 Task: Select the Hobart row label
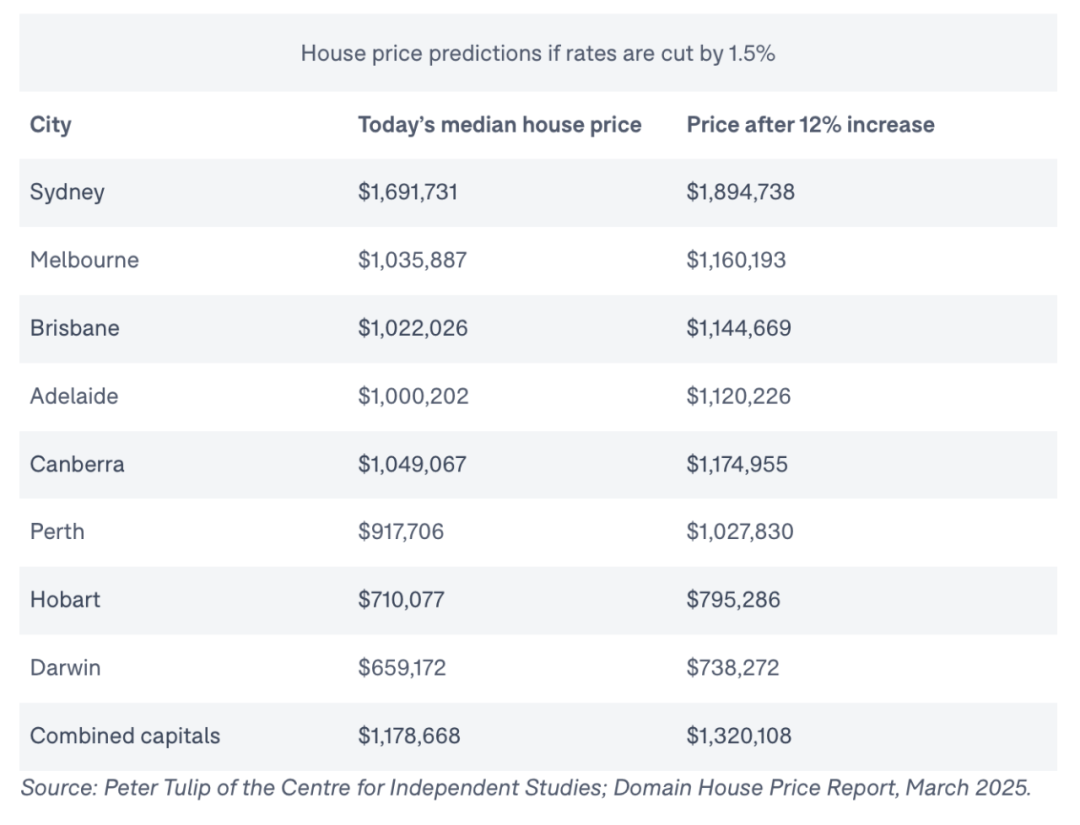click(x=65, y=600)
